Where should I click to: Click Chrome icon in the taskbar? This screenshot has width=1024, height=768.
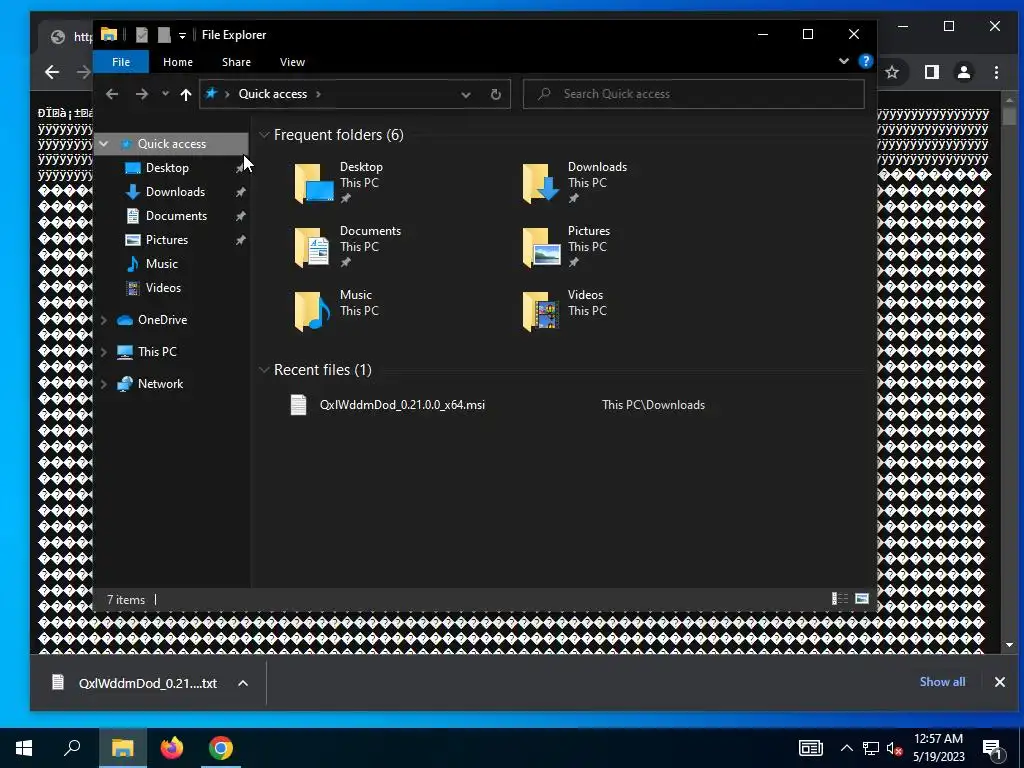coord(221,748)
